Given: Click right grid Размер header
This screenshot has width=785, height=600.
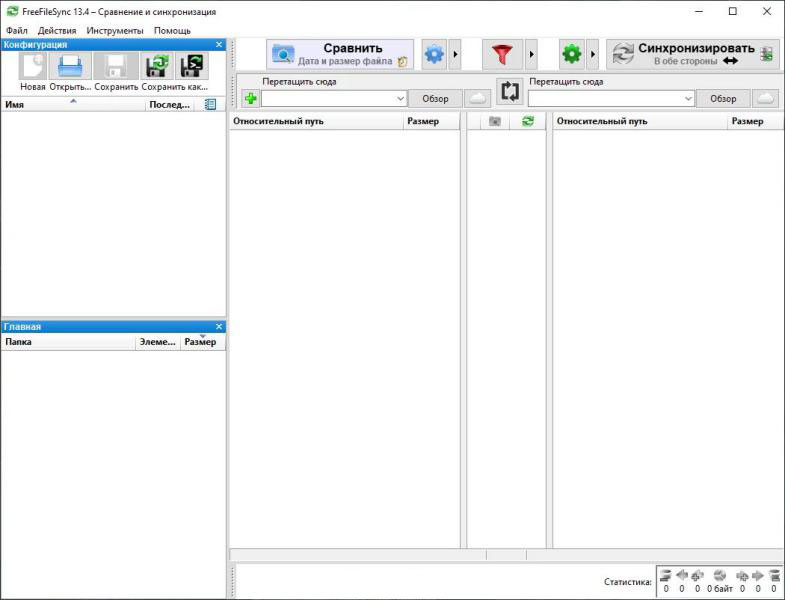Looking at the screenshot, I should coord(755,121).
